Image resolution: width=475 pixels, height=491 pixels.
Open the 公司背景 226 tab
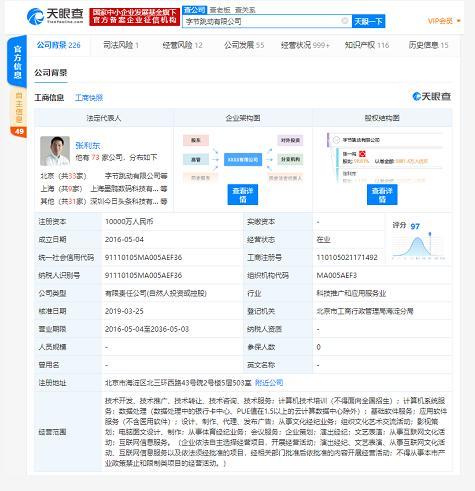pos(59,45)
